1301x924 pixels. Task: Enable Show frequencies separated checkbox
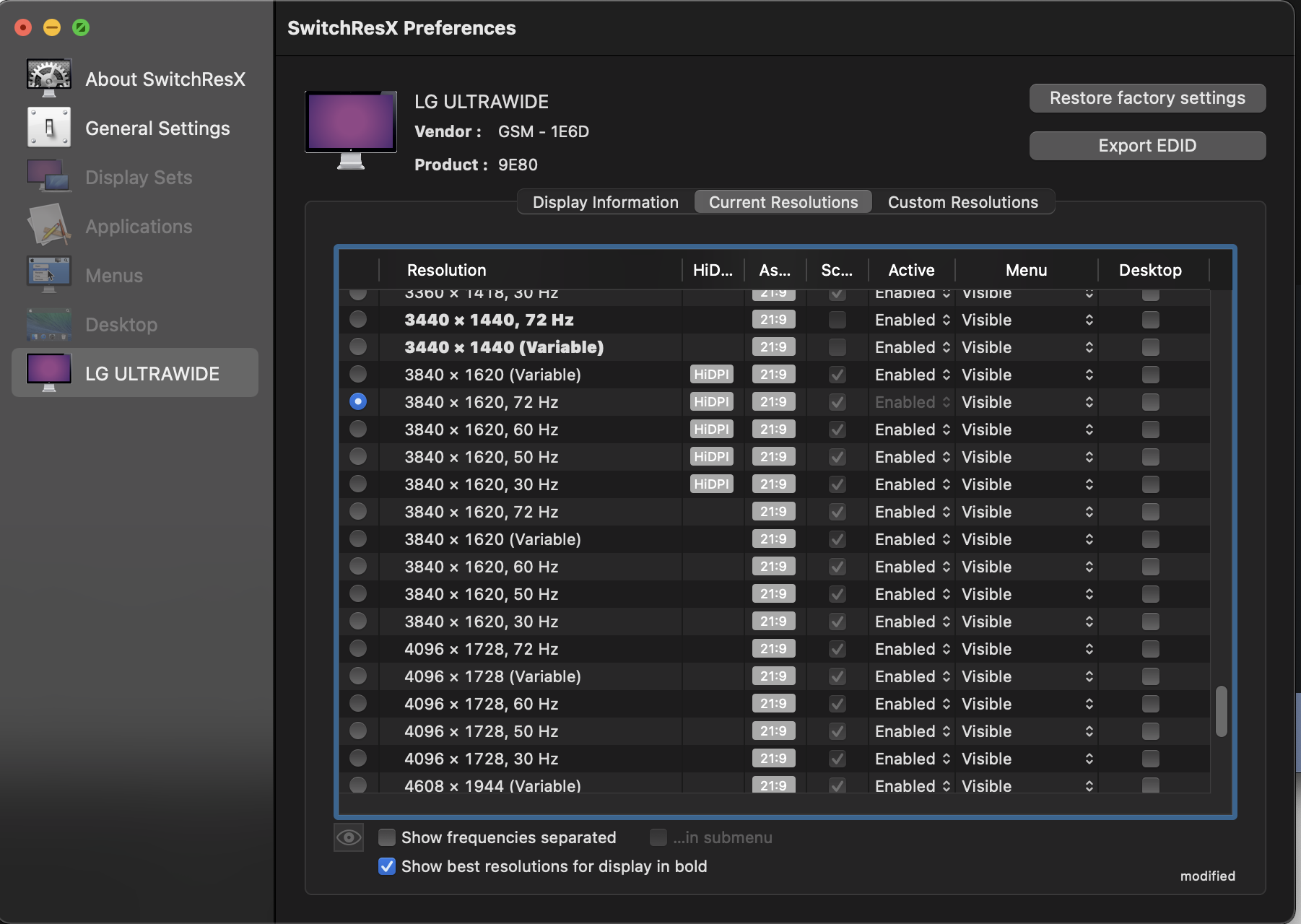click(x=387, y=837)
